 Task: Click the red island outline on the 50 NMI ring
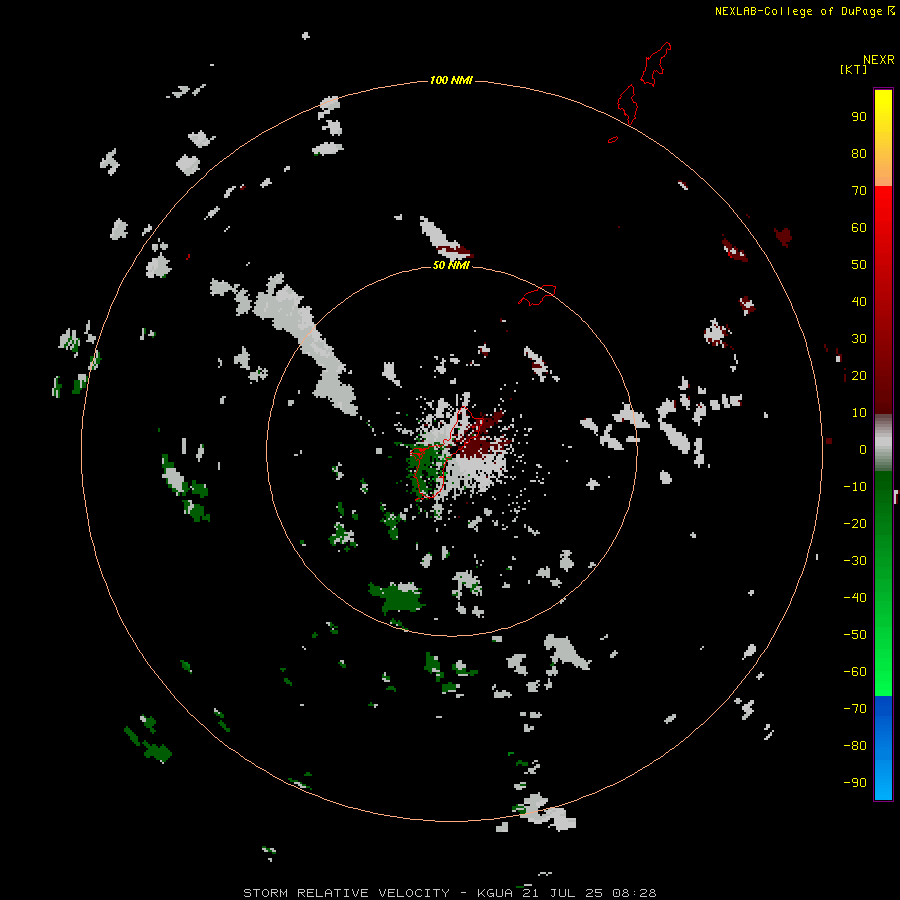537,295
